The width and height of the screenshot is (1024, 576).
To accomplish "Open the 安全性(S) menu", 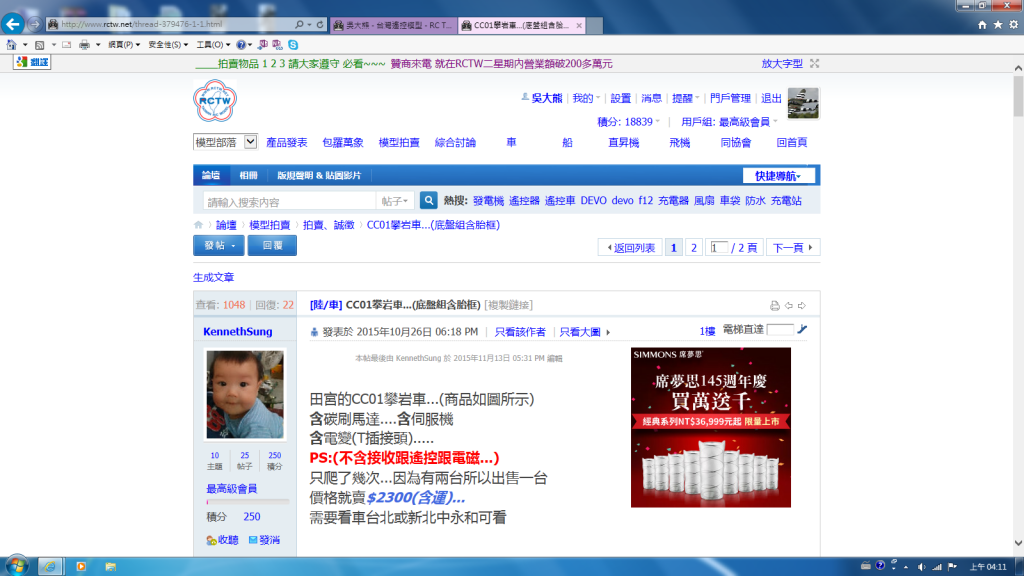I will pyautogui.click(x=168, y=44).
